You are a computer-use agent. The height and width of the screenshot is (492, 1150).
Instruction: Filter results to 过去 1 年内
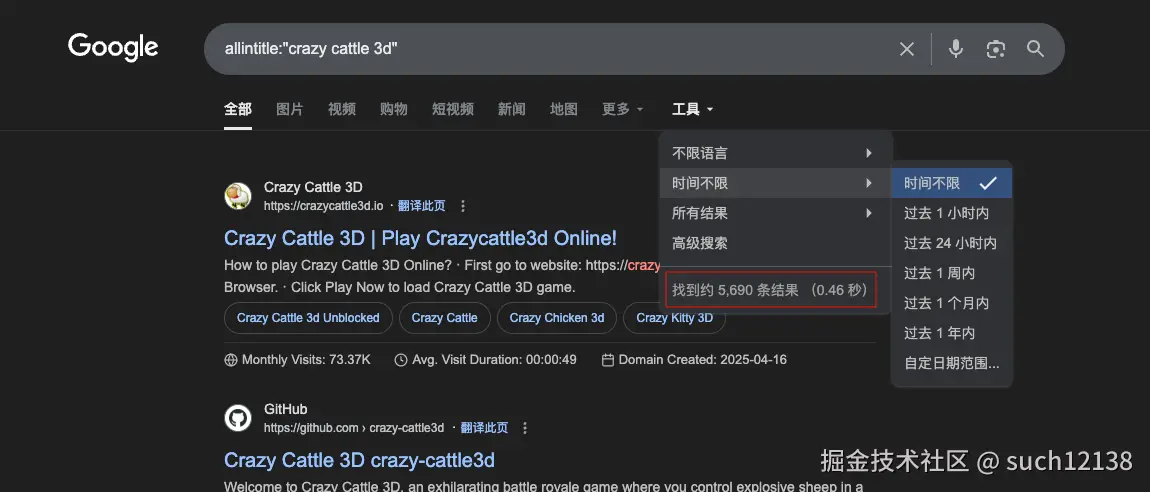[951, 333]
